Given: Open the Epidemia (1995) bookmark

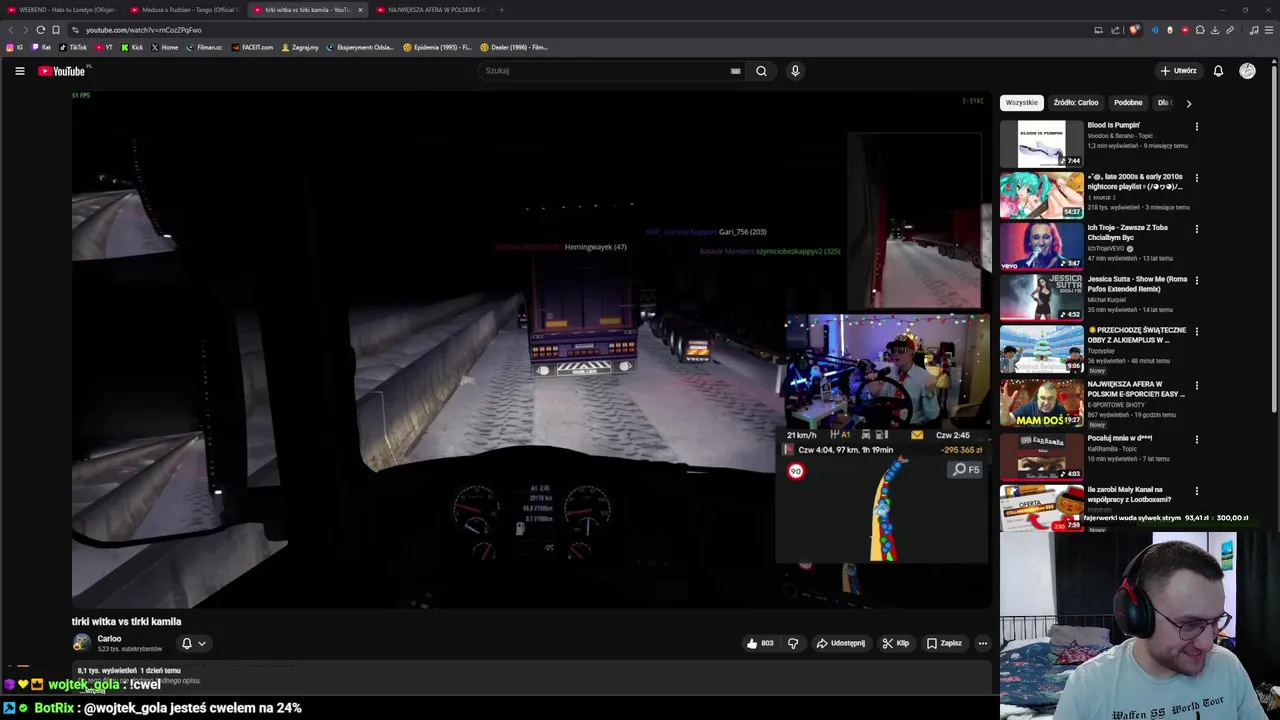Looking at the screenshot, I should pos(438,47).
